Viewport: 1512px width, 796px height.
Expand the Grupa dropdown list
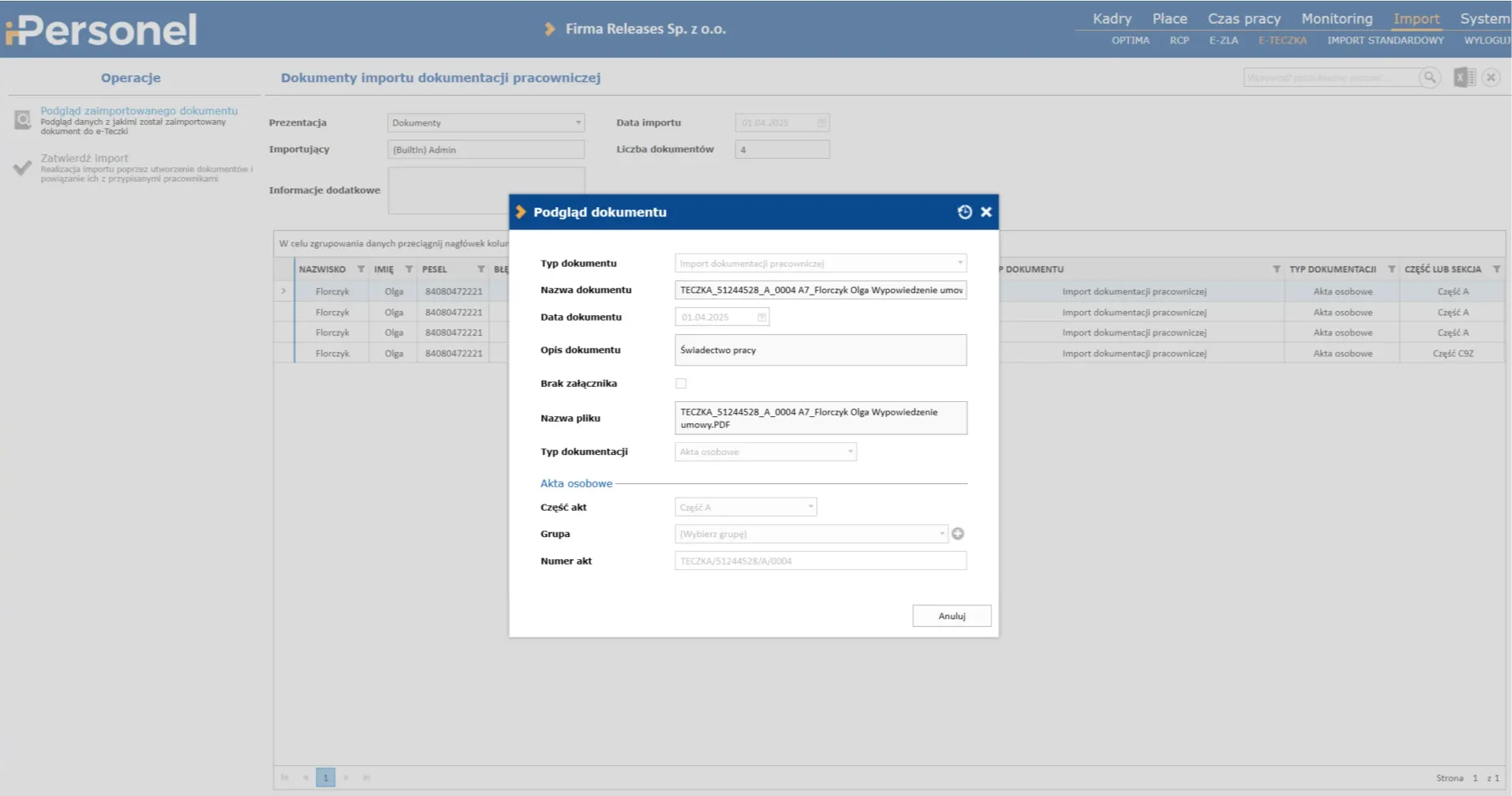(942, 534)
